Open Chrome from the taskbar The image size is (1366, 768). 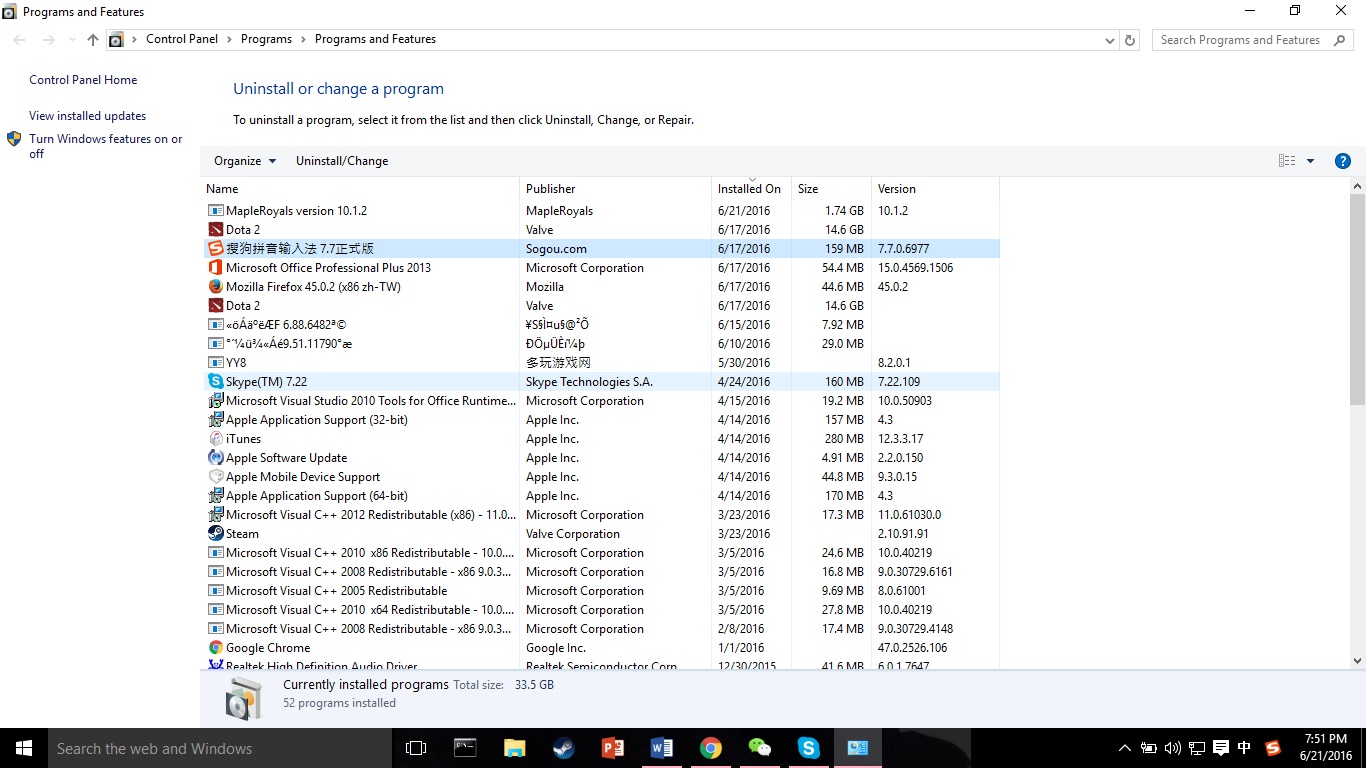pos(710,748)
